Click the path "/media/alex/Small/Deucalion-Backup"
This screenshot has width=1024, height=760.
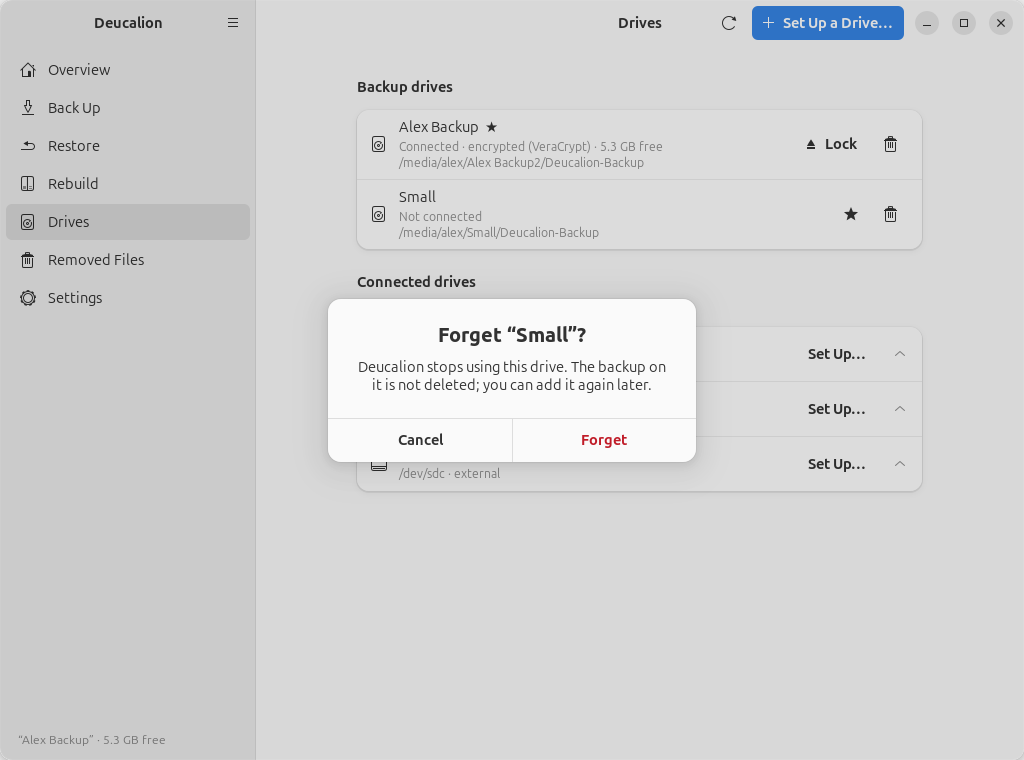[x=499, y=232]
